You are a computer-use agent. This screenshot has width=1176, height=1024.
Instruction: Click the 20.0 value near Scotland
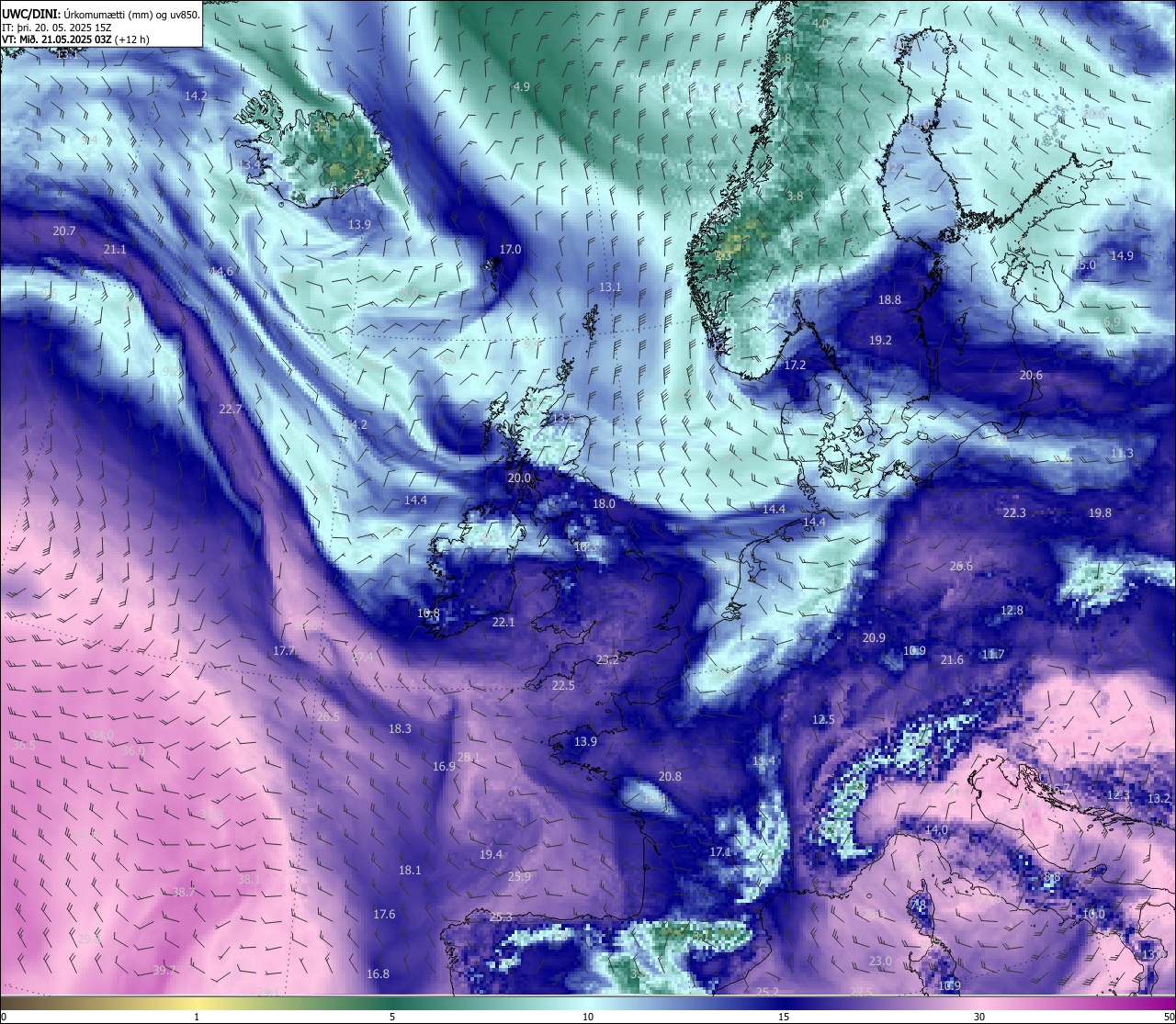click(x=519, y=478)
